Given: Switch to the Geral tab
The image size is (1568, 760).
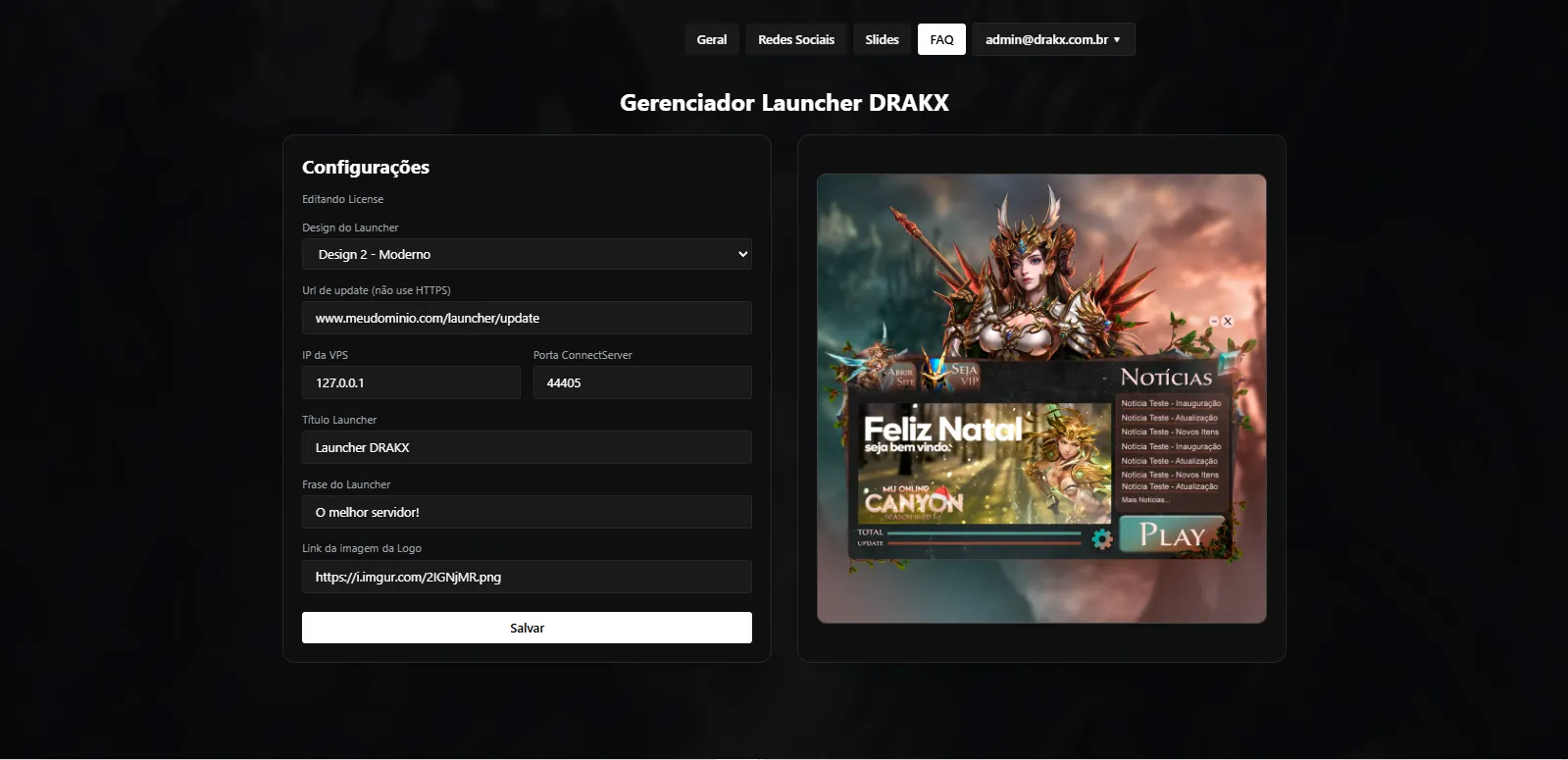Looking at the screenshot, I should [711, 39].
